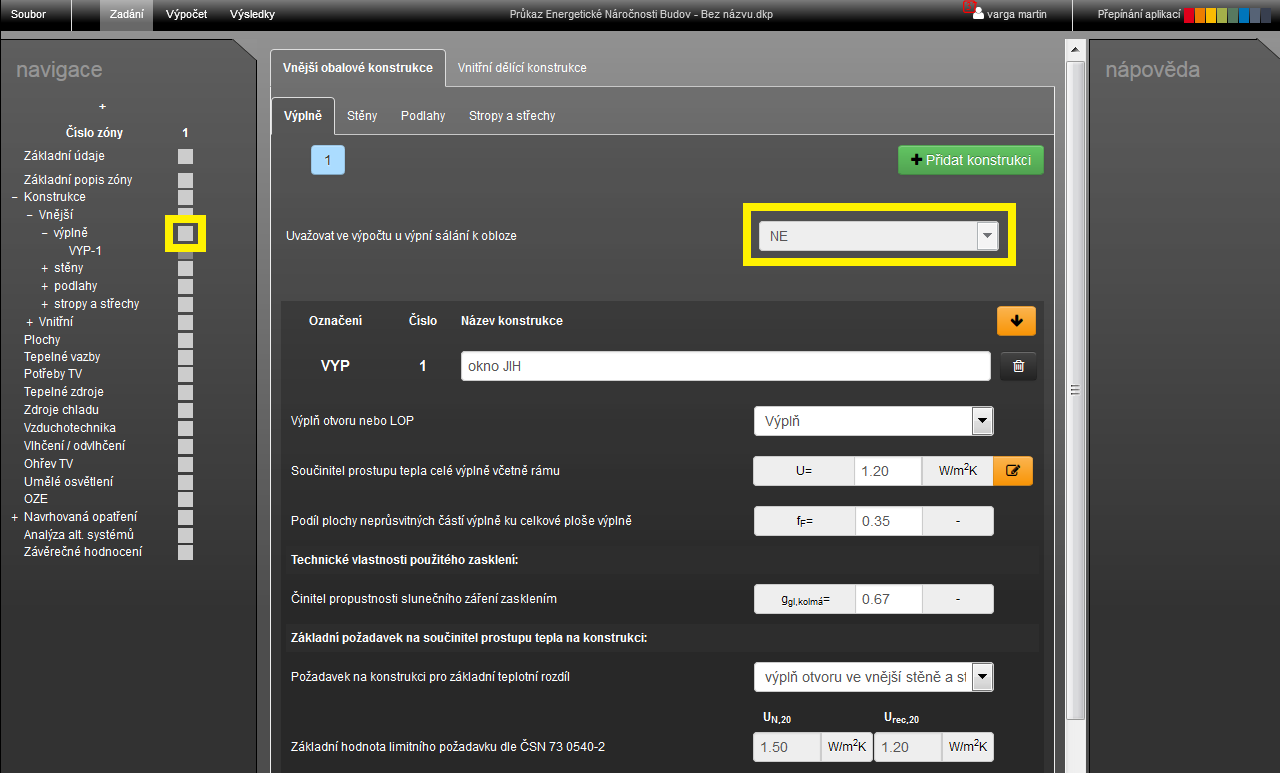The image size is (1280, 773).
Task: Select the red application swatch
Action: coord(1189,16)
